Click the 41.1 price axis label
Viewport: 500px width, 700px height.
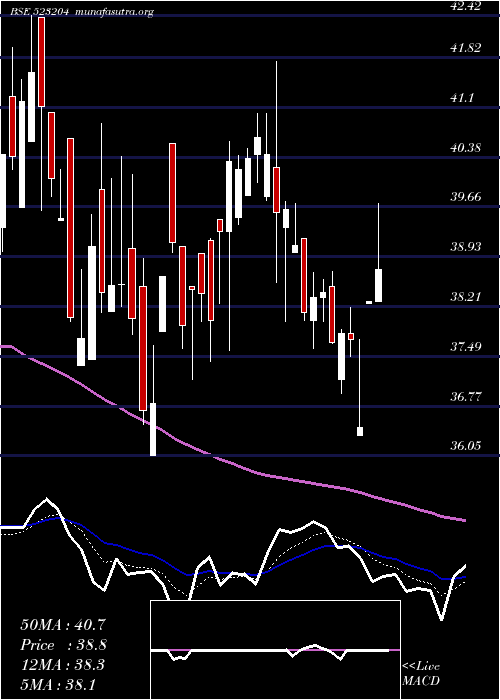[462, 98]
